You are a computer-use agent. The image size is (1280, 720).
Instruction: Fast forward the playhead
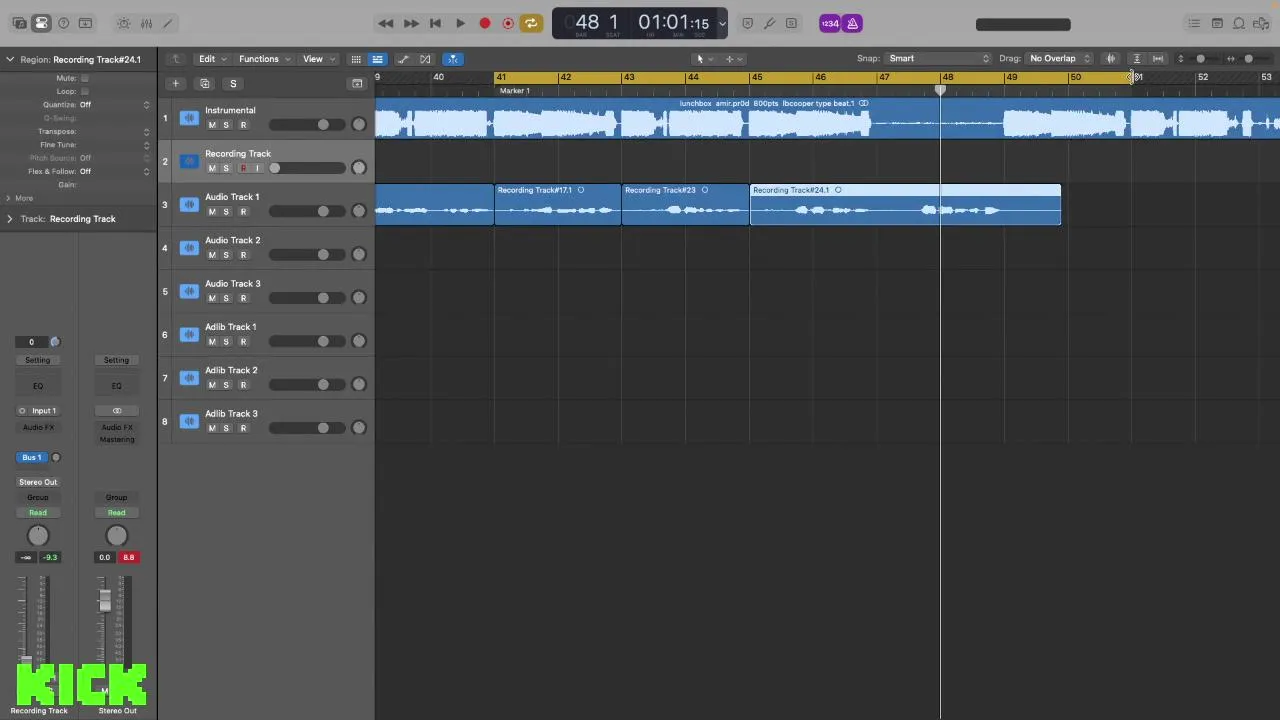411,23
